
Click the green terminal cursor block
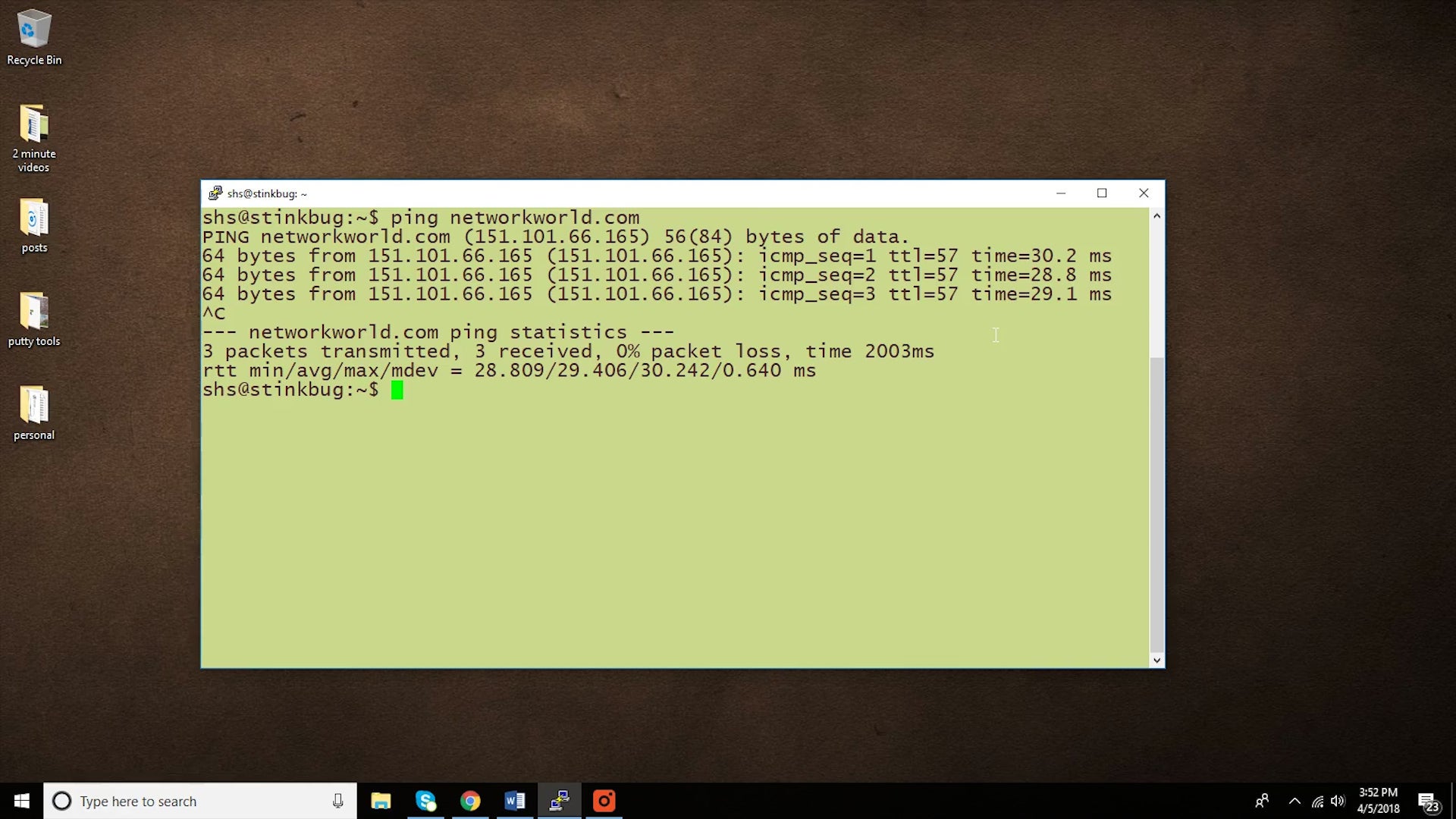click(397, 390)
